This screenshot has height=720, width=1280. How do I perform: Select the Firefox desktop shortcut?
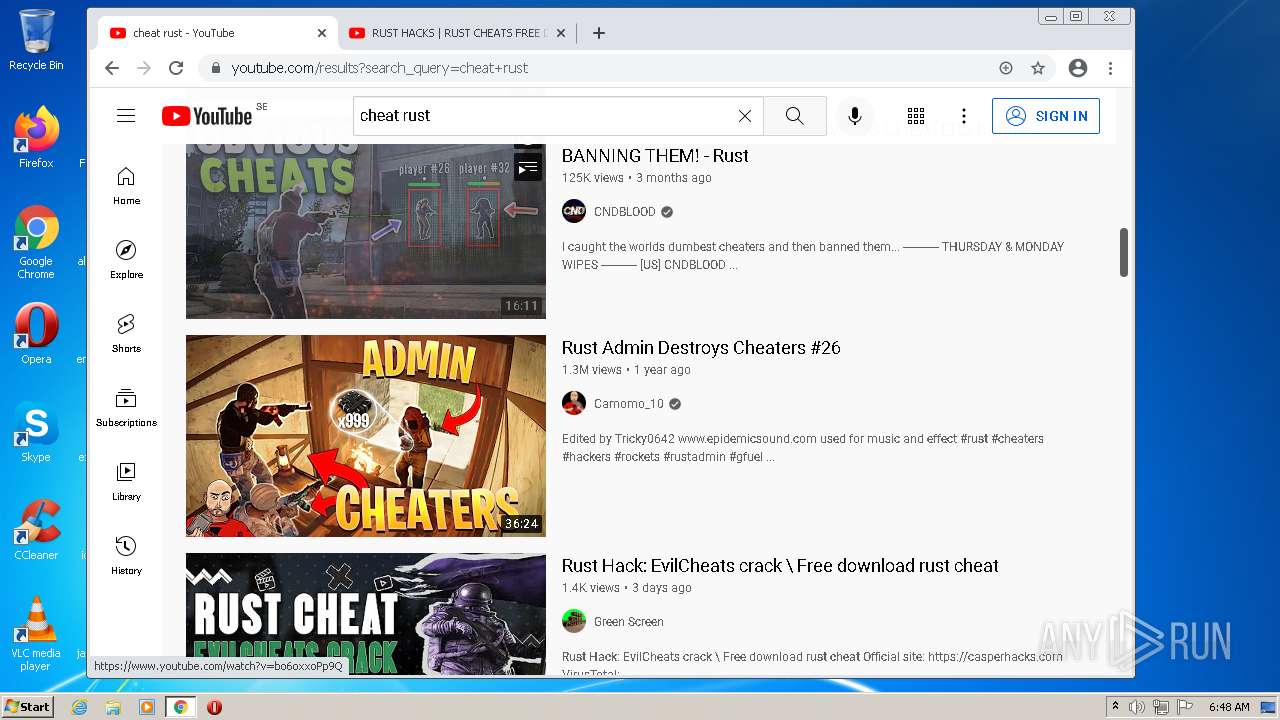[36, 138]
